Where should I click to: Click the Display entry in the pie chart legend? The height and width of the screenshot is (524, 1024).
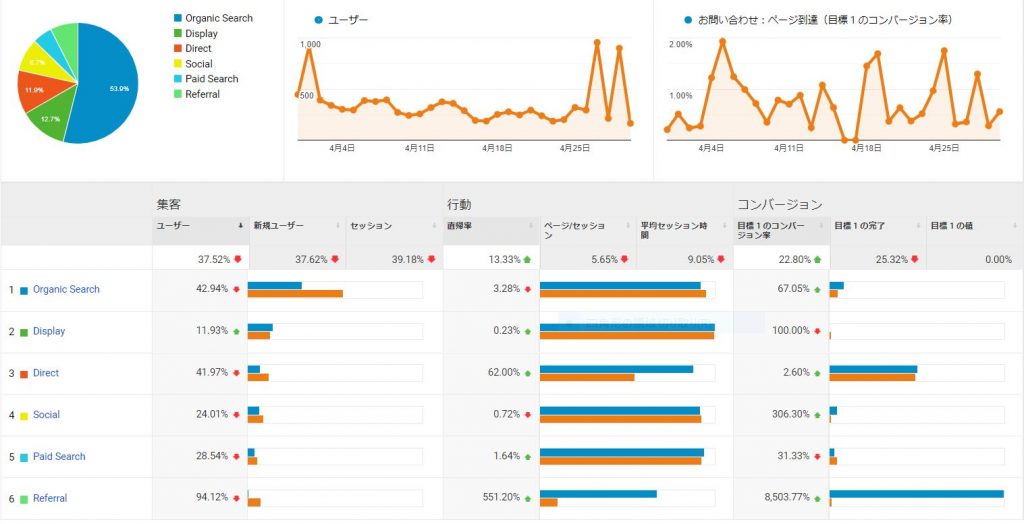[x=201, y=33]
